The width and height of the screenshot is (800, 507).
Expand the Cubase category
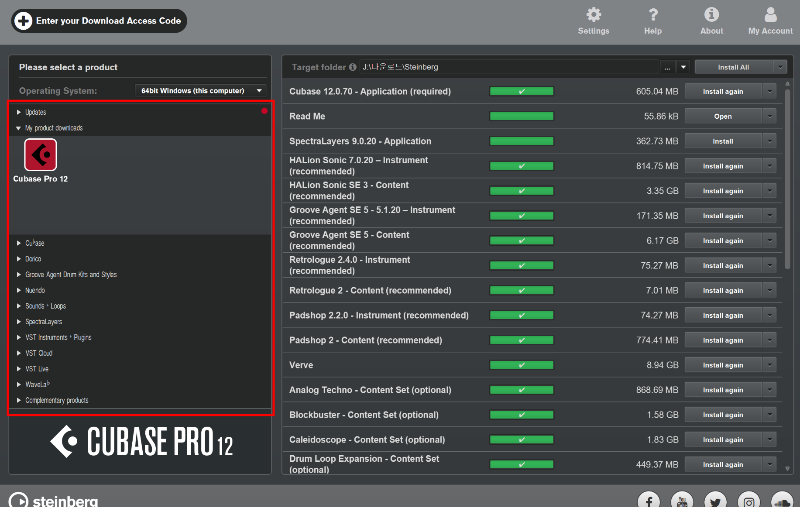coord(19,243)
